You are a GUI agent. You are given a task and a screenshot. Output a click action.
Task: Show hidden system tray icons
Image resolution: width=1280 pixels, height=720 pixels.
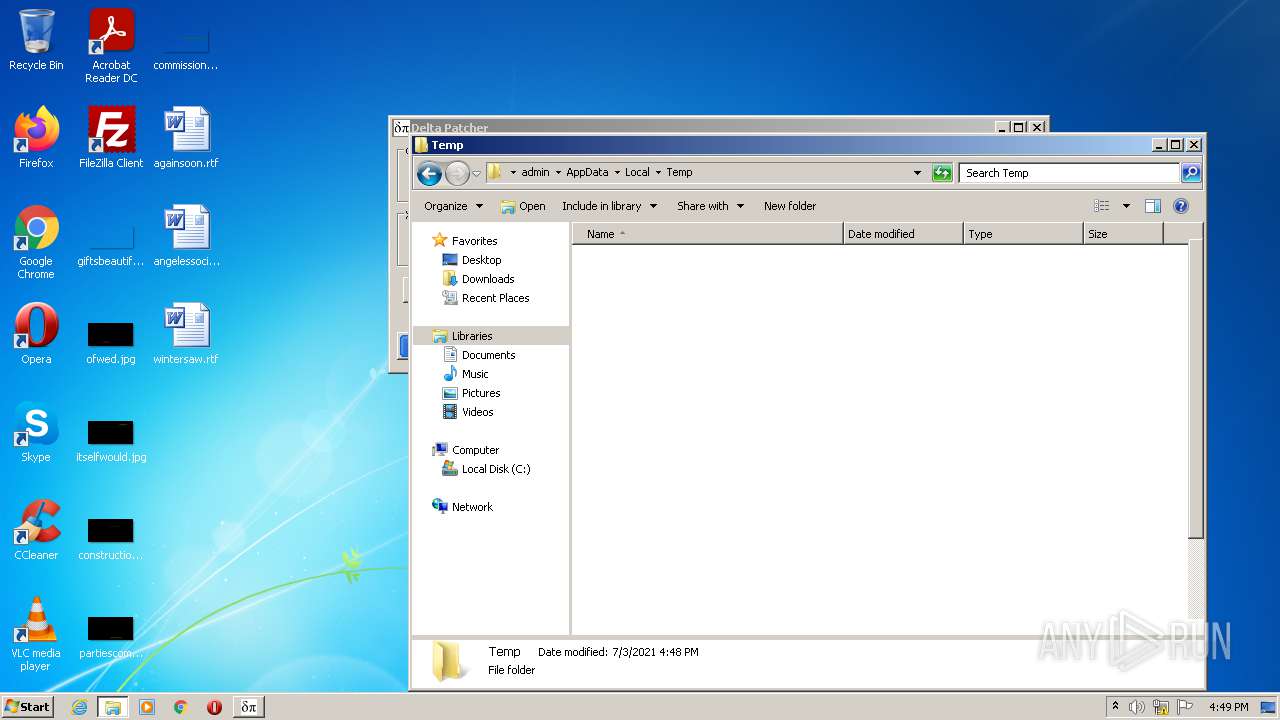click(x=1115, y=707)
